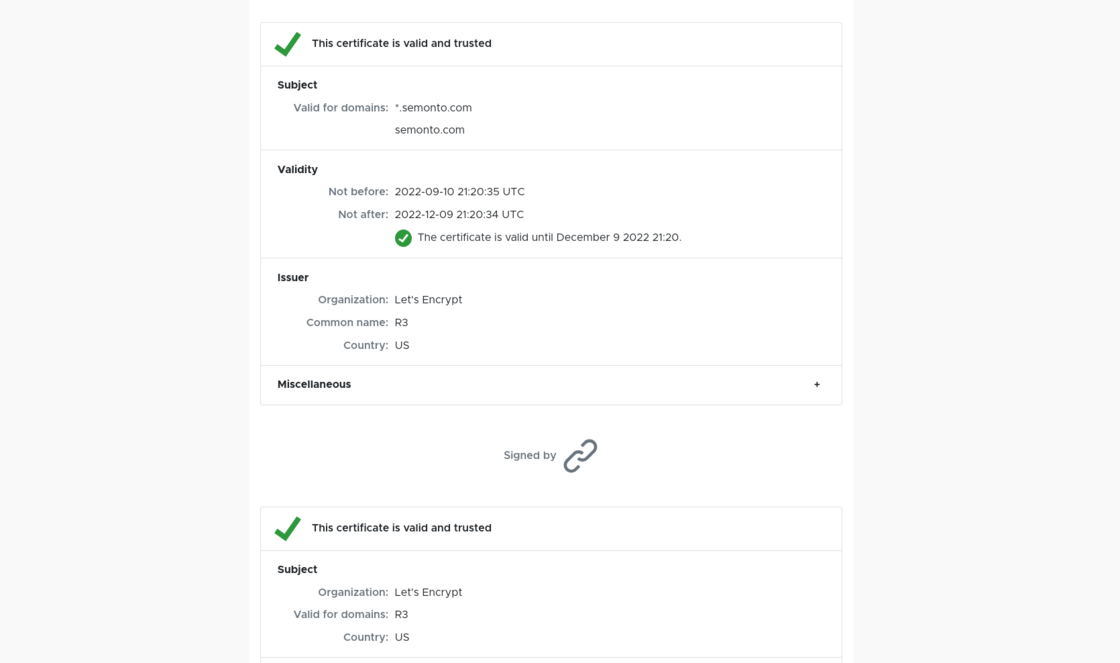Click the US Country value under Issuer
The width and height of the screenshot is (1120, 663).
tap(402, 346)
